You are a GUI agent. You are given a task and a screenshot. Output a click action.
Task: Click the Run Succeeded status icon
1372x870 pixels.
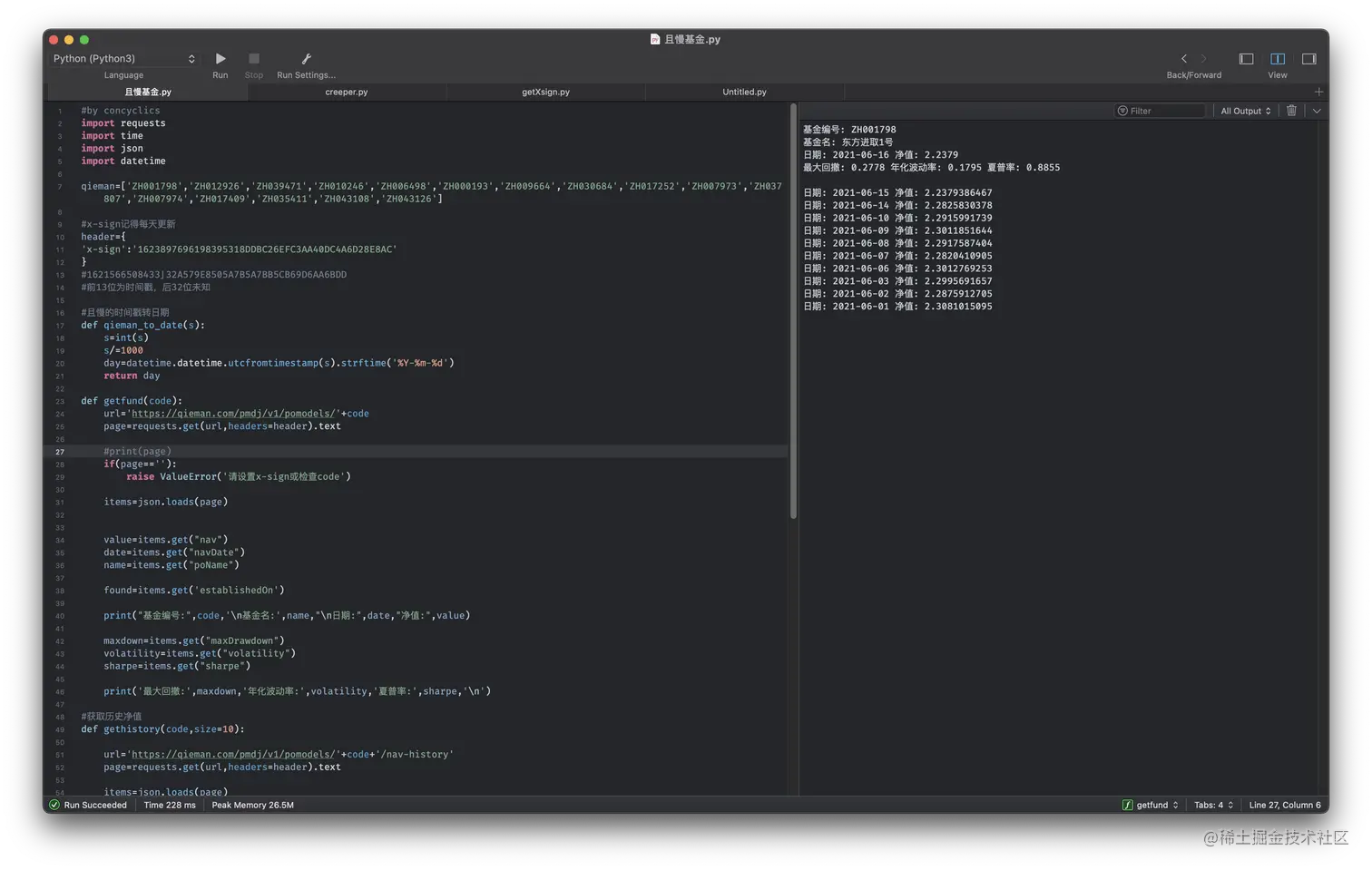click(54, 805)
